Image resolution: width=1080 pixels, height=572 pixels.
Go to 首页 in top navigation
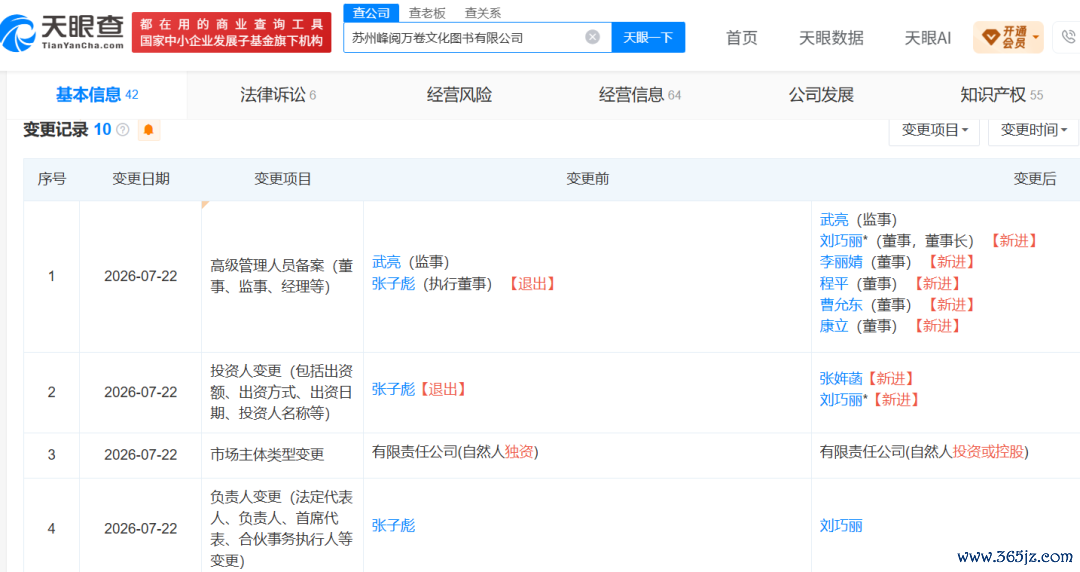click(742, 38)
